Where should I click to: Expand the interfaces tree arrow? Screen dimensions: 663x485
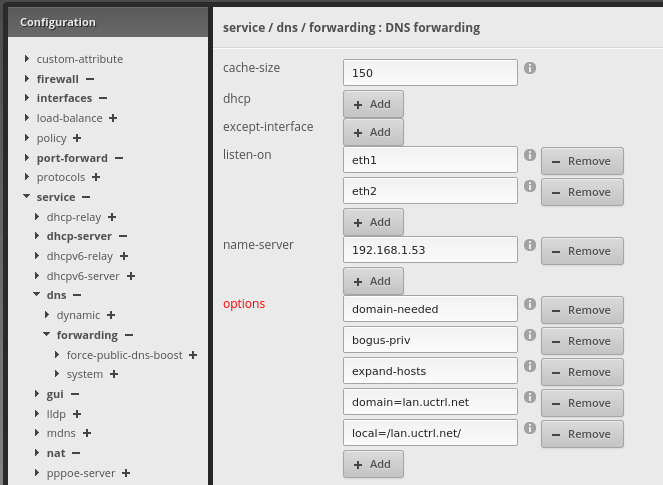tap(26, 98)
